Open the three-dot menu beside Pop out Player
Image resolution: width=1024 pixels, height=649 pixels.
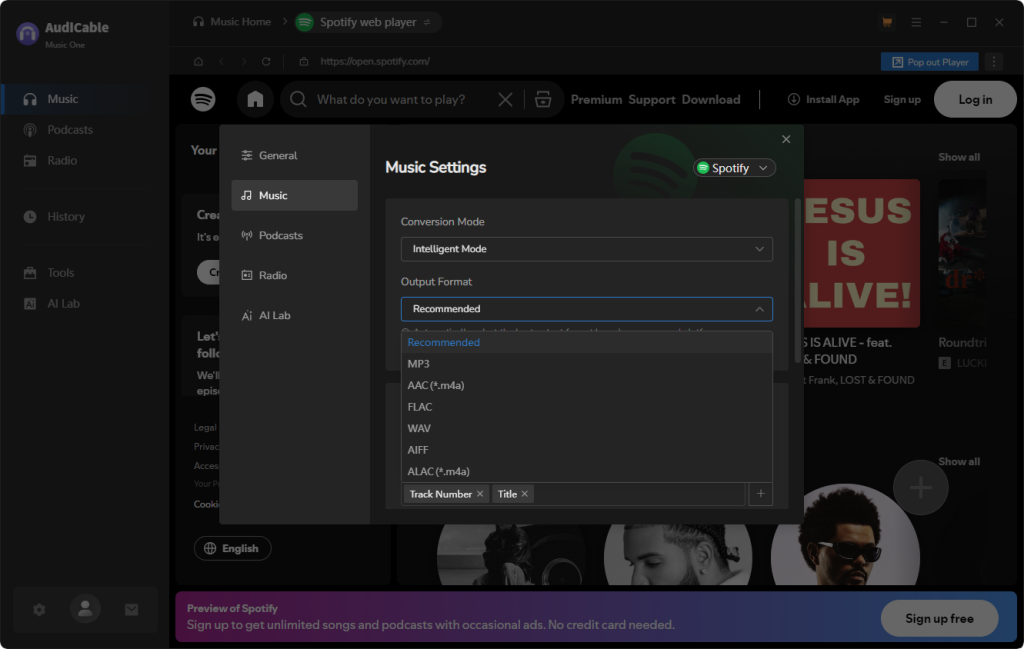coord(994,61)
